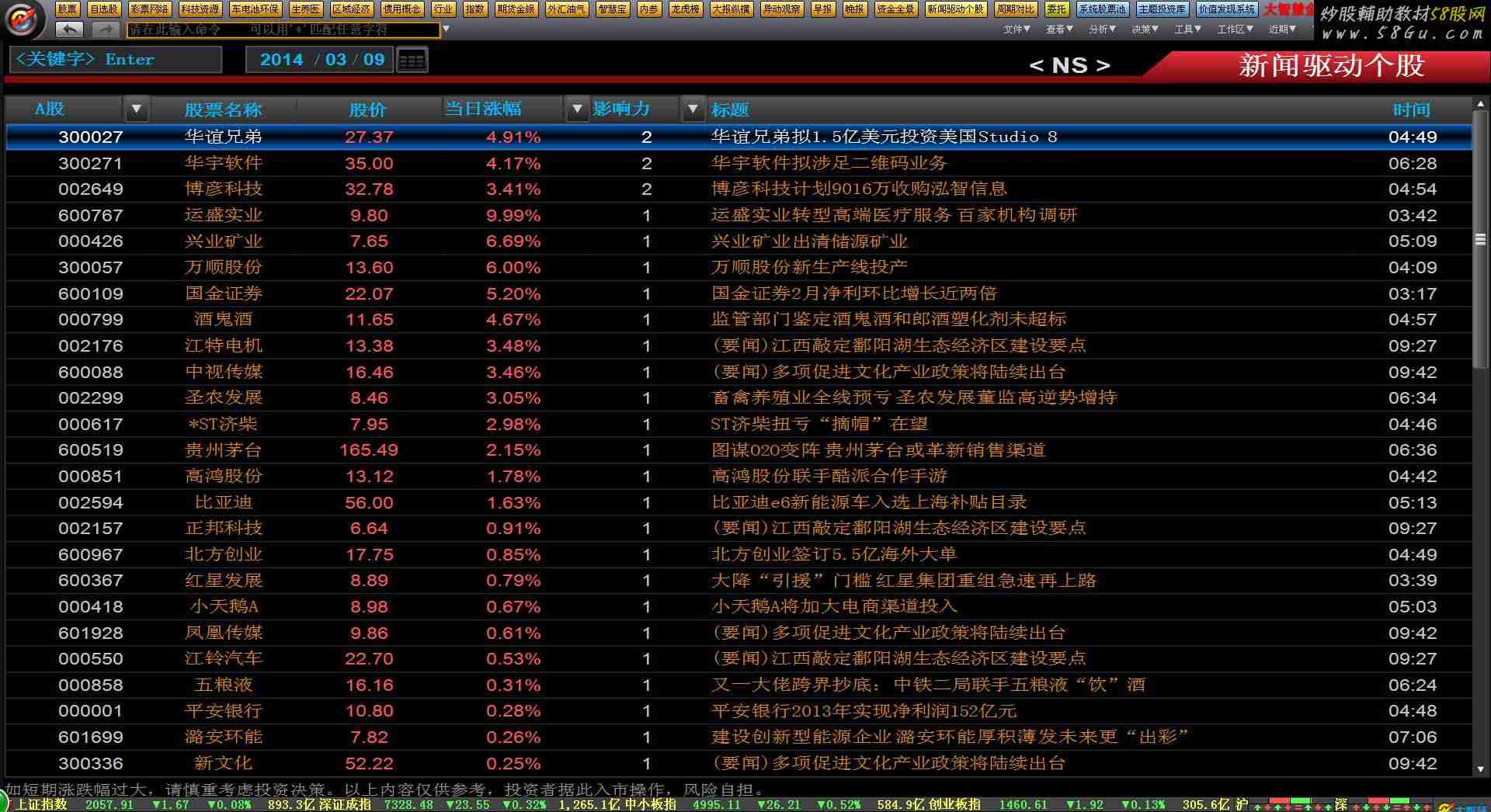Select the 华谊兄弟 300027 row
The image size is (1491, 812).
click(x=738, y=137)
